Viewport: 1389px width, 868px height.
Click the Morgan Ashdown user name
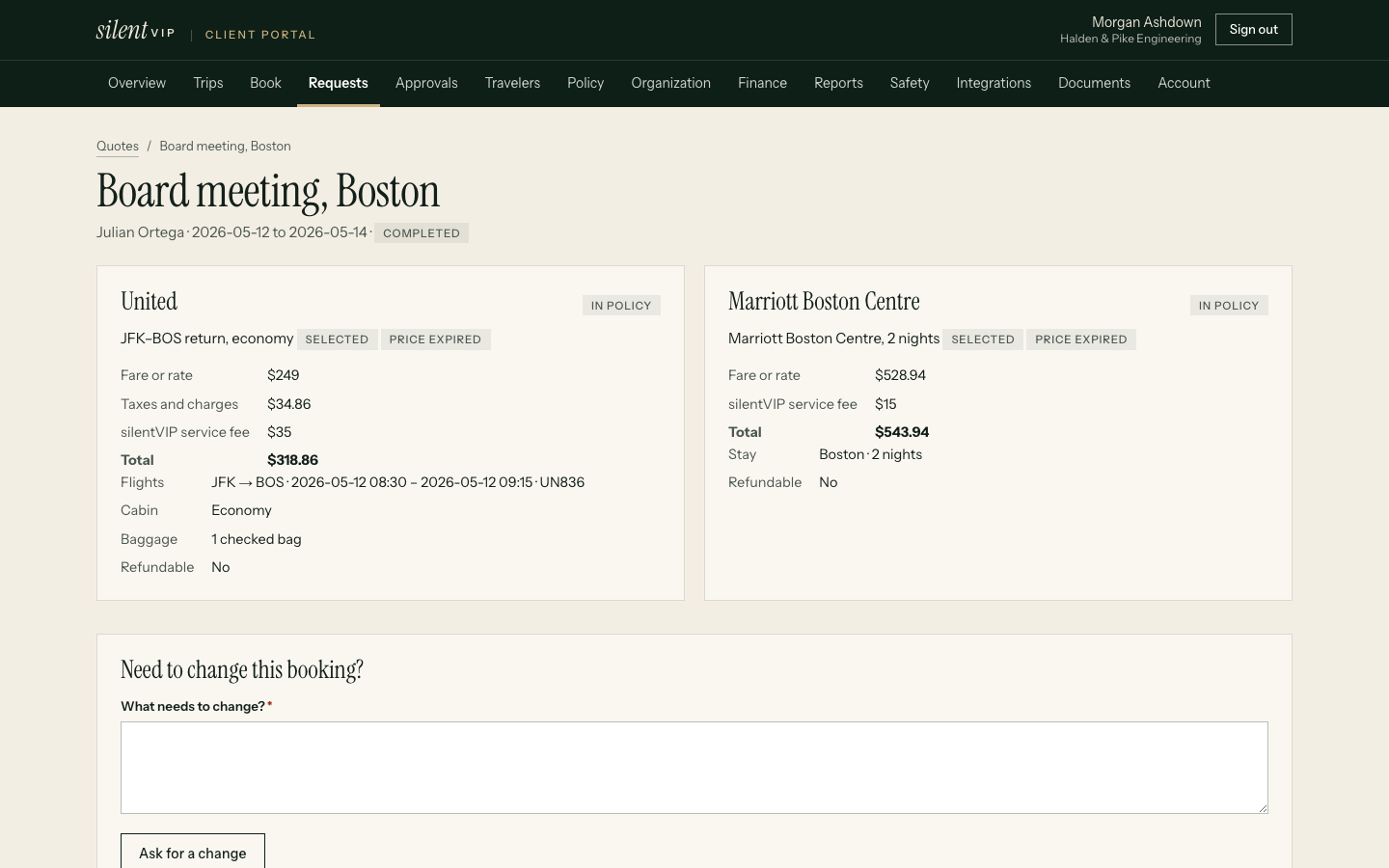click(x=1146, y=22)
